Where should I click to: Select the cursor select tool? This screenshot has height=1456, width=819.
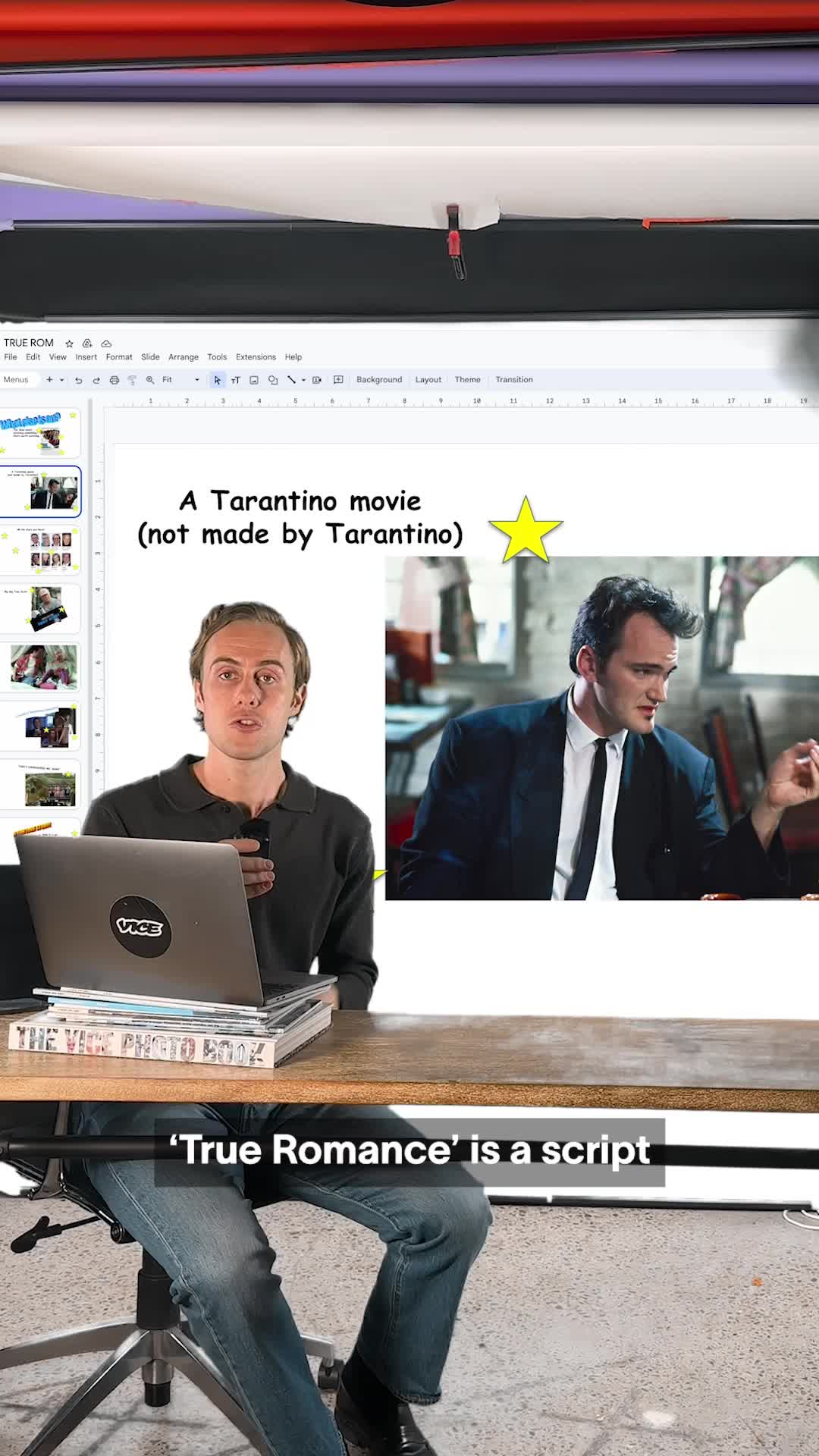coord(218,380)
